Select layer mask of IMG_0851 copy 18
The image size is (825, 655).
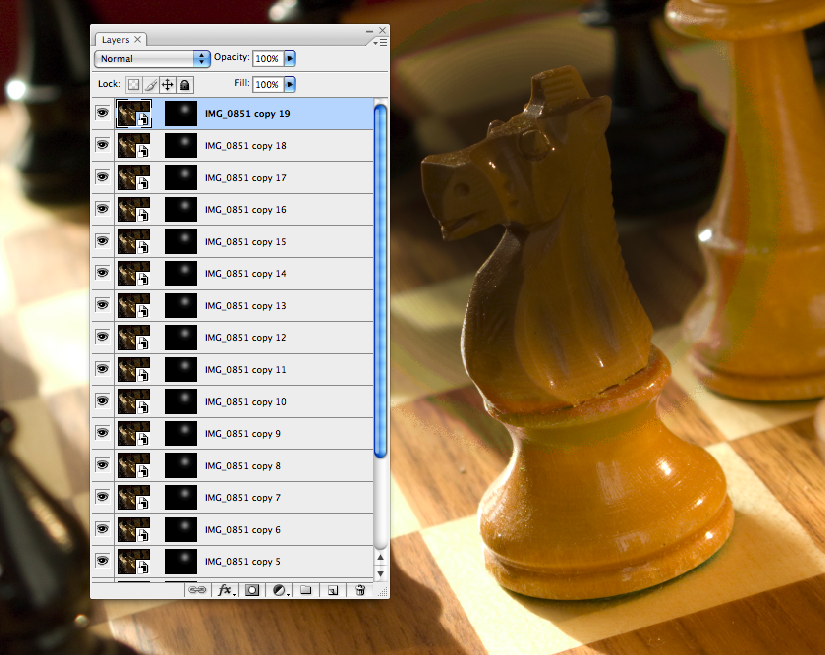coord(181,146)
